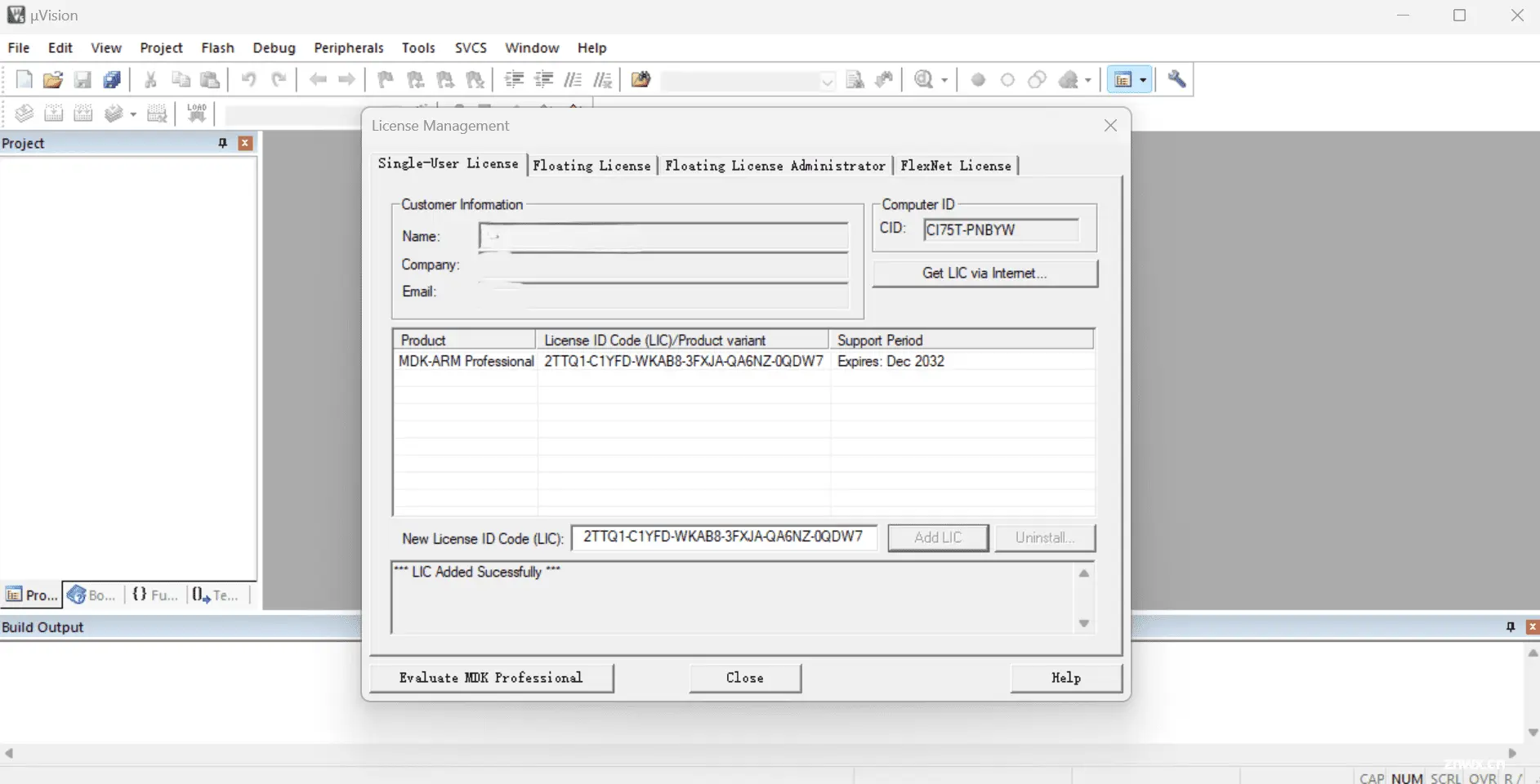
Task: Click the Uninstall button
Action: 1045,538
